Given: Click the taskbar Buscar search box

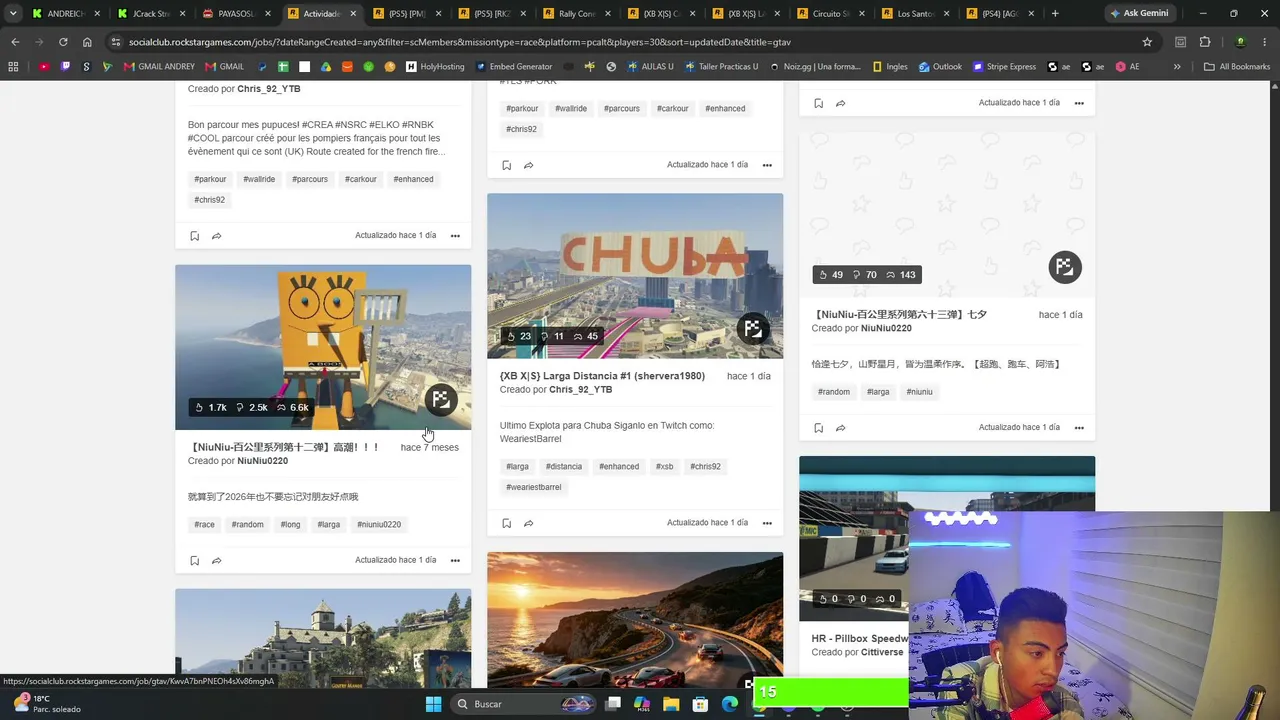Looking at the screenshot, I should point(523,704).
